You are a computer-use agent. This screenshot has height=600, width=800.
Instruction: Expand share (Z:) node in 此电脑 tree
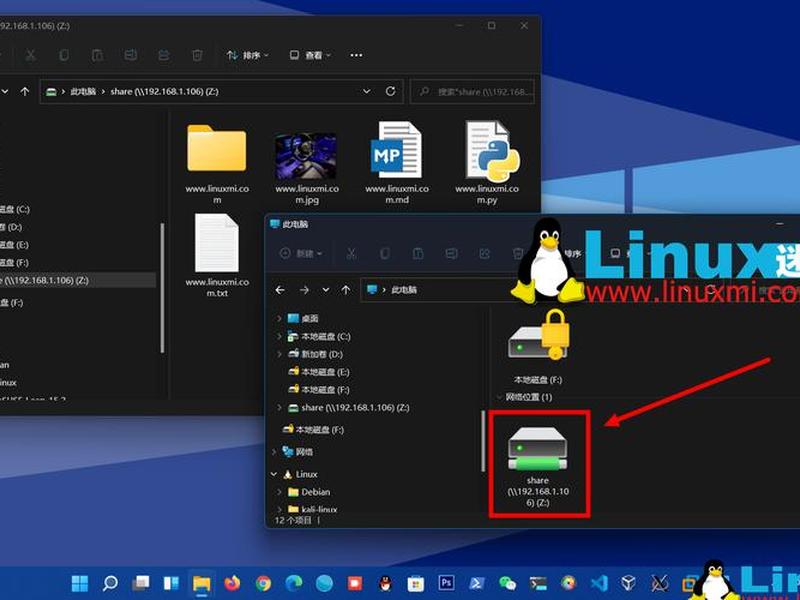tap(279, 408)
